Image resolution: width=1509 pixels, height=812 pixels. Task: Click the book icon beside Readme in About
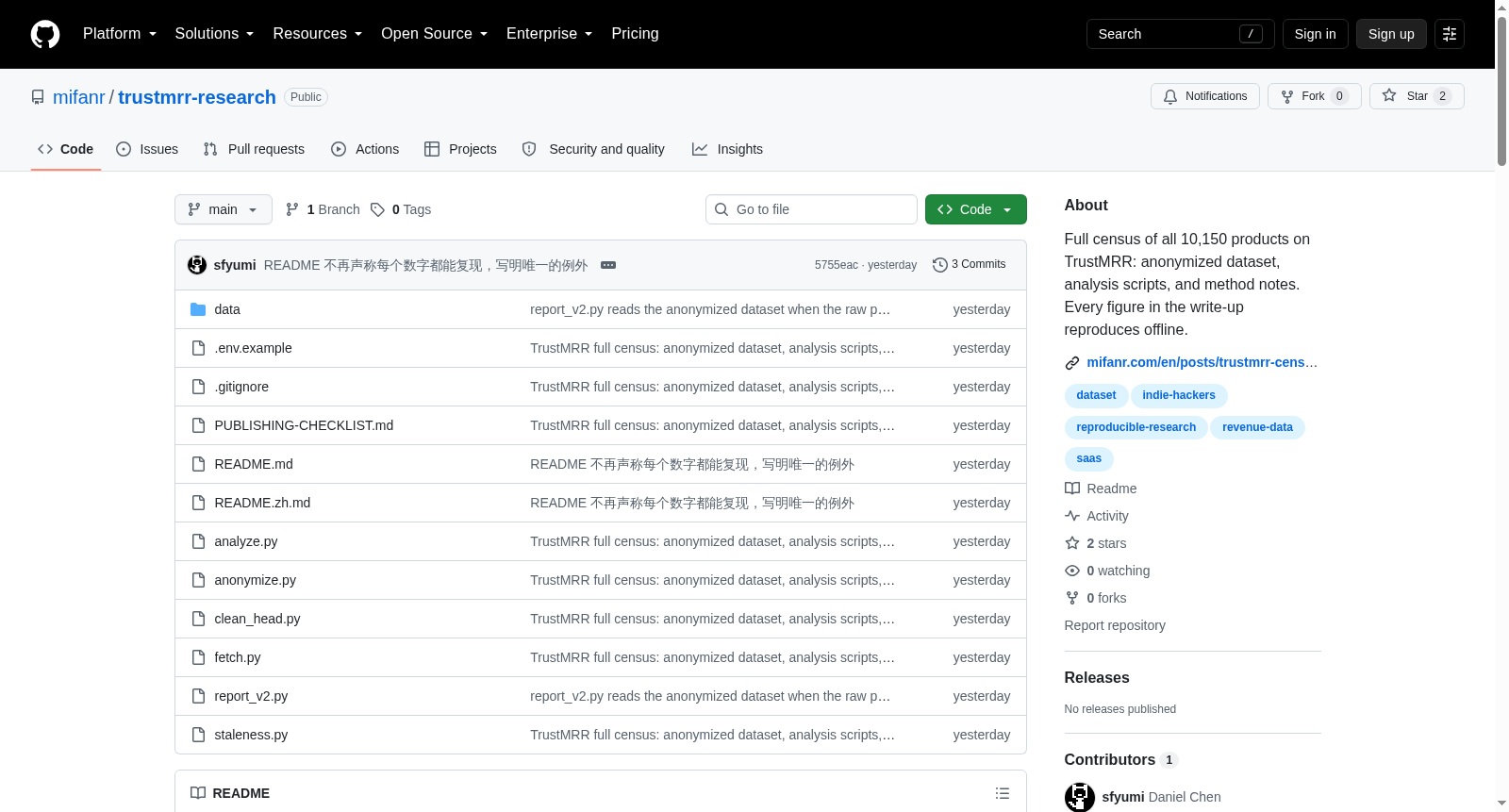1072,489
